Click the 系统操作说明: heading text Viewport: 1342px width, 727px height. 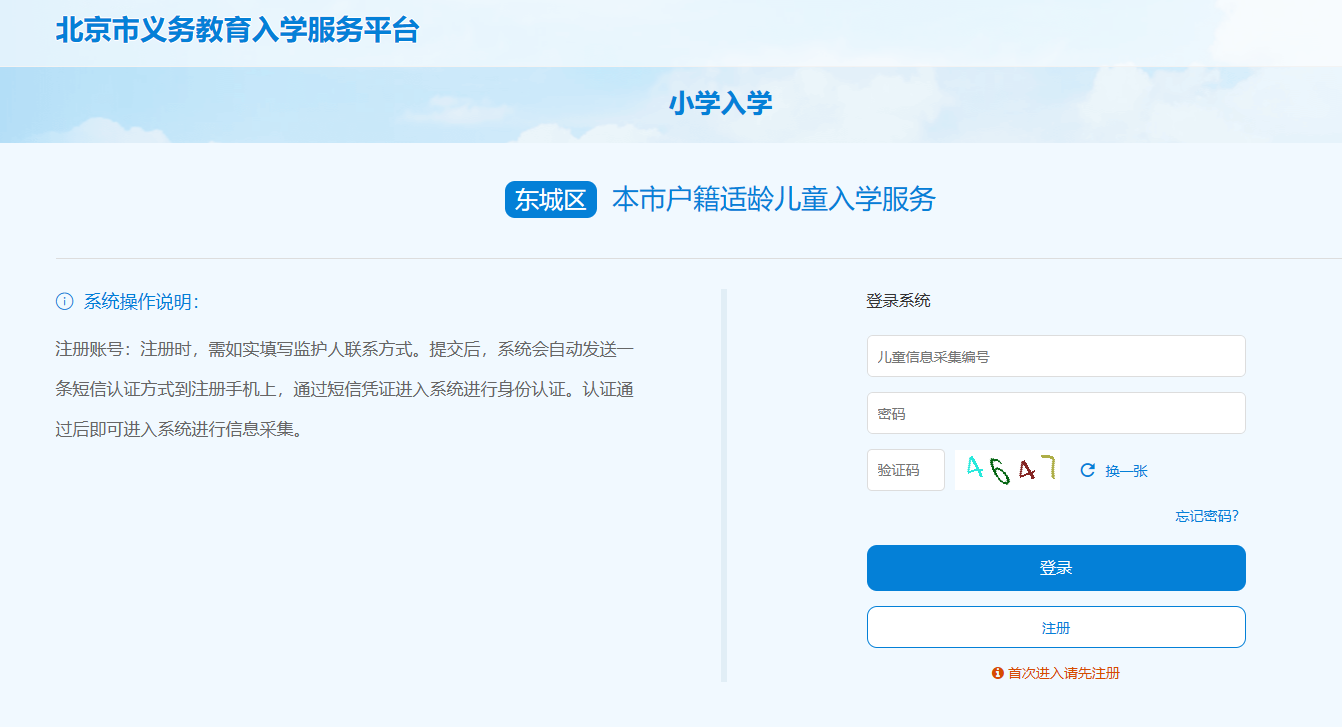click(142, 302)
